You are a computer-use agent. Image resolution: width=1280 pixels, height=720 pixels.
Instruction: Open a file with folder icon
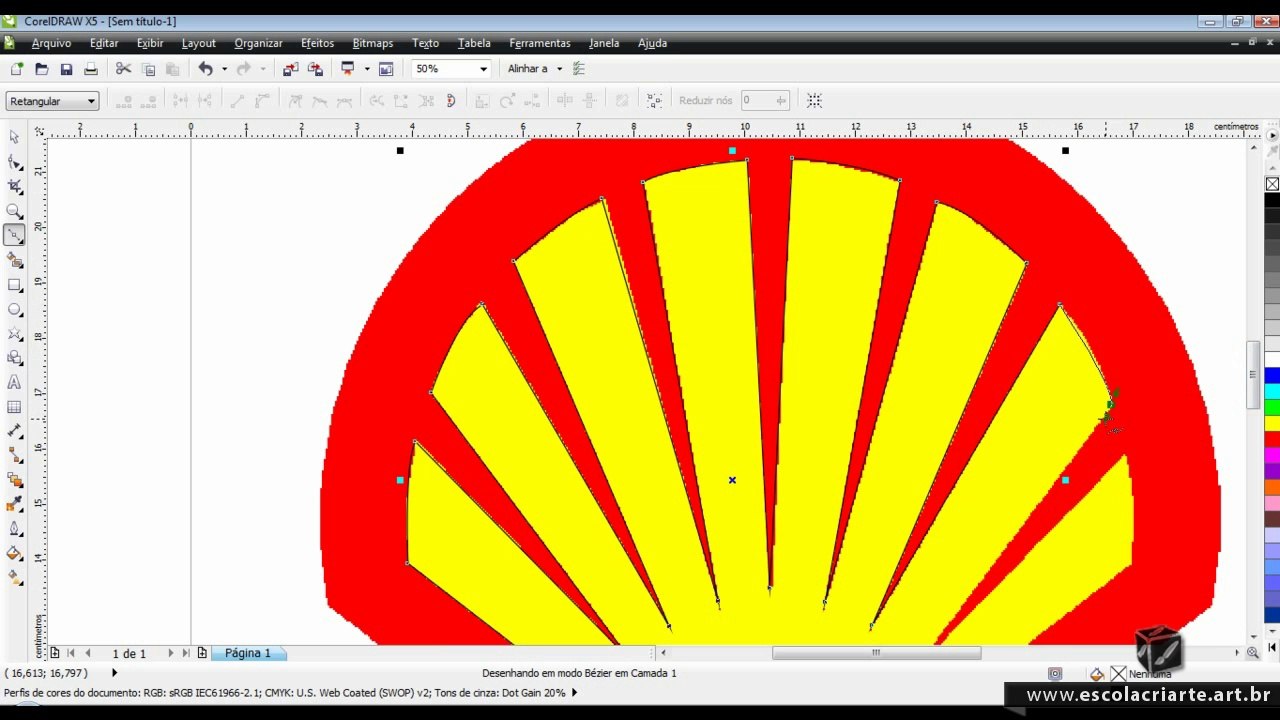click(42, 69)
